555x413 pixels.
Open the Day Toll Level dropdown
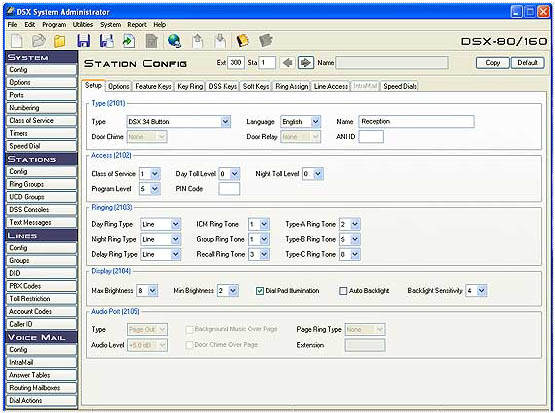(x=235, y=174)
